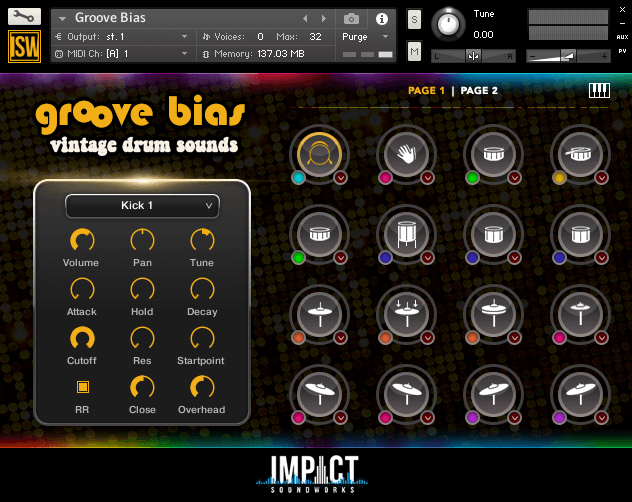
Task: Click the master Tune knob
Action: (x=448, y=25)
